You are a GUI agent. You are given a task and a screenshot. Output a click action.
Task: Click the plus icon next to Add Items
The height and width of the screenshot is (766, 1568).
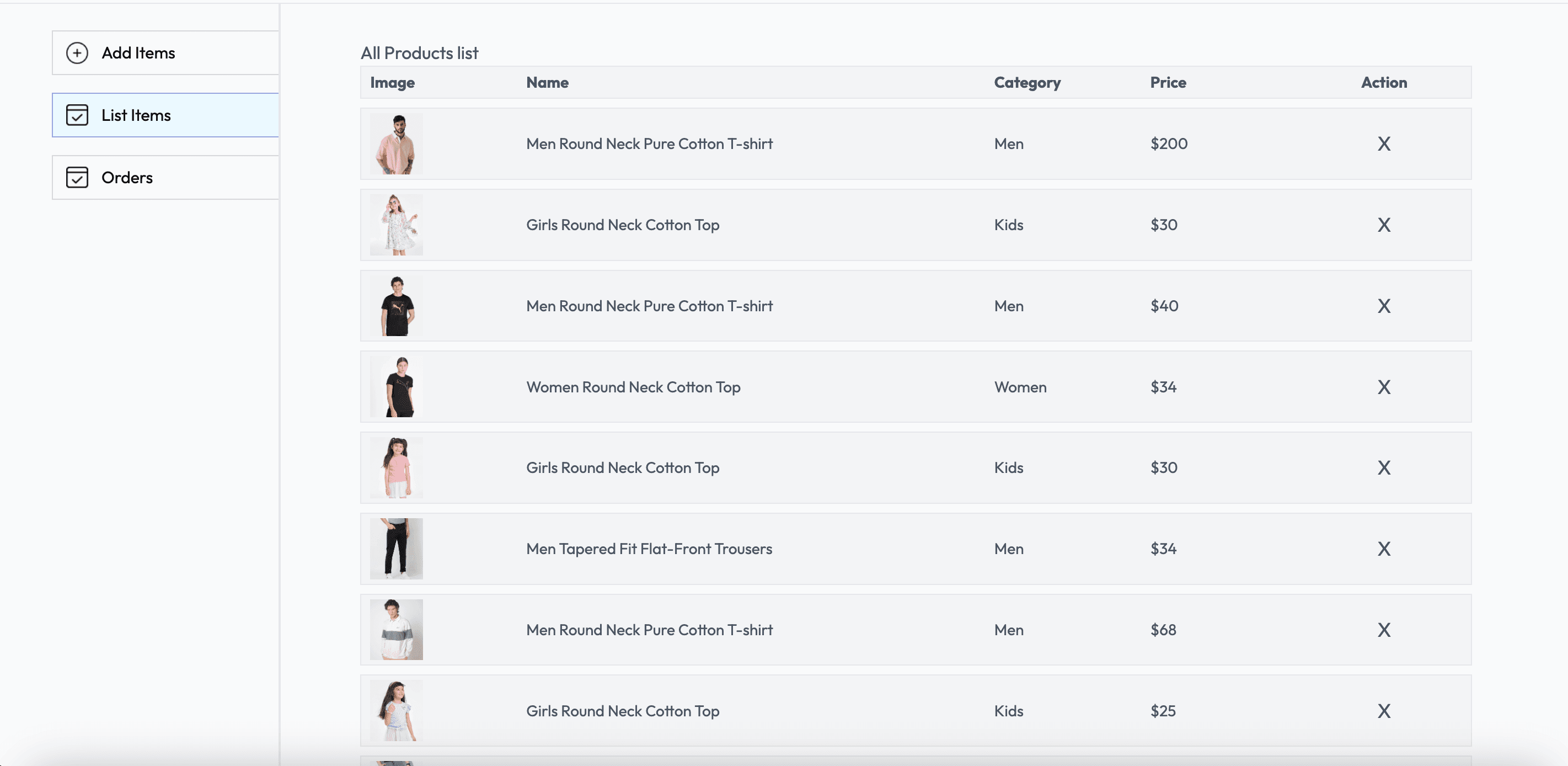click(77, 53)
